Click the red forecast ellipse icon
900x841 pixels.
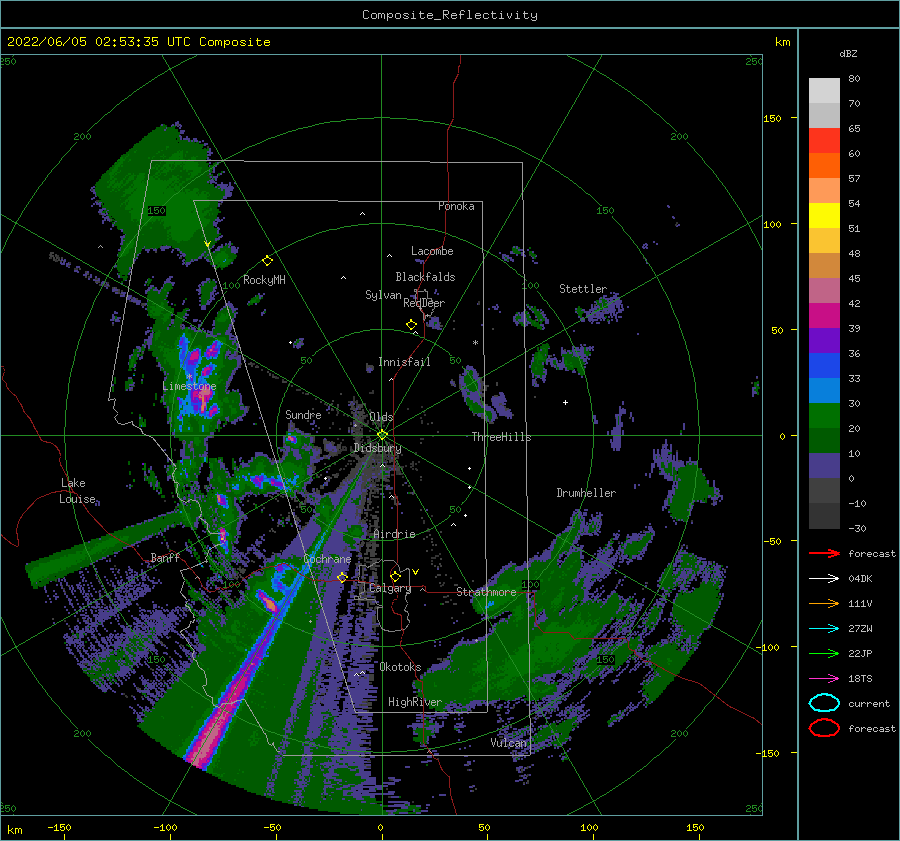[824, 728]
